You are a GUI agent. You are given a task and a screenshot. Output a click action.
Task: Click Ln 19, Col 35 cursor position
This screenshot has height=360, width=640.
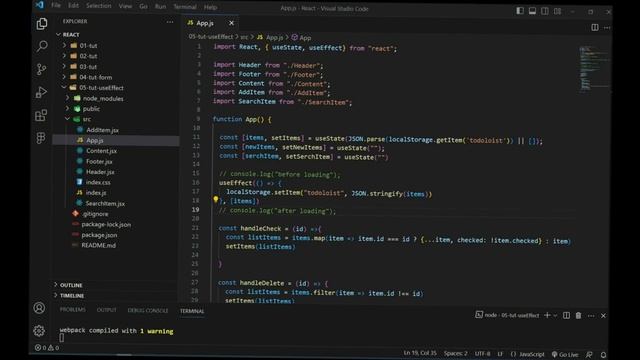point(420,353)
